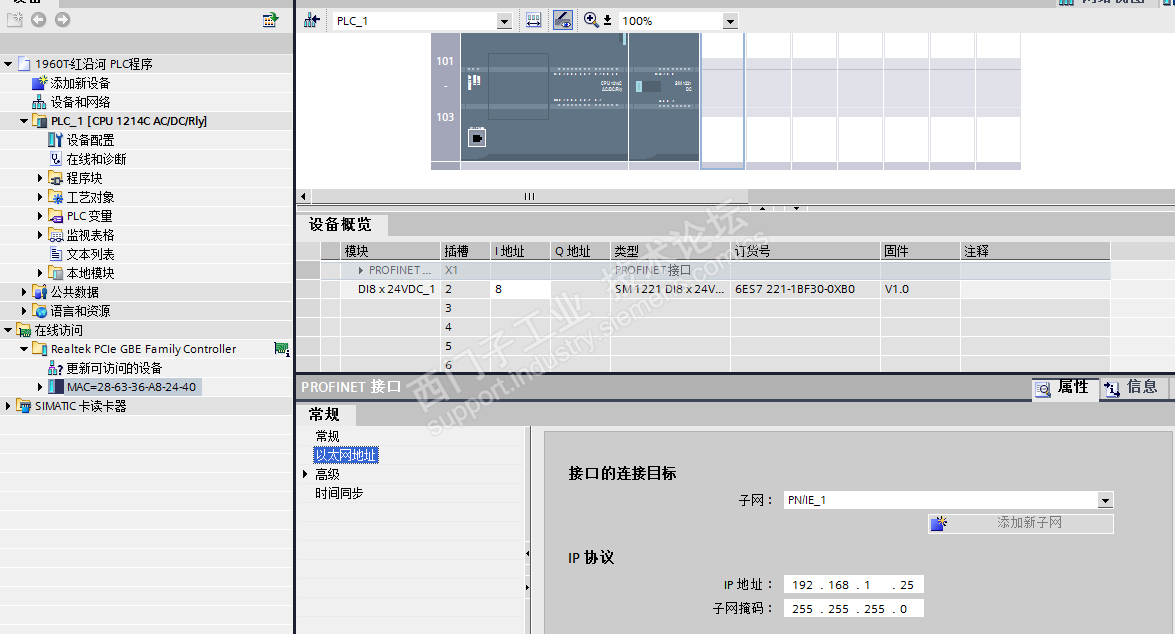1175x634 pixels.
Task: Expand the 程序块 folder
Action: pos(40,178)
